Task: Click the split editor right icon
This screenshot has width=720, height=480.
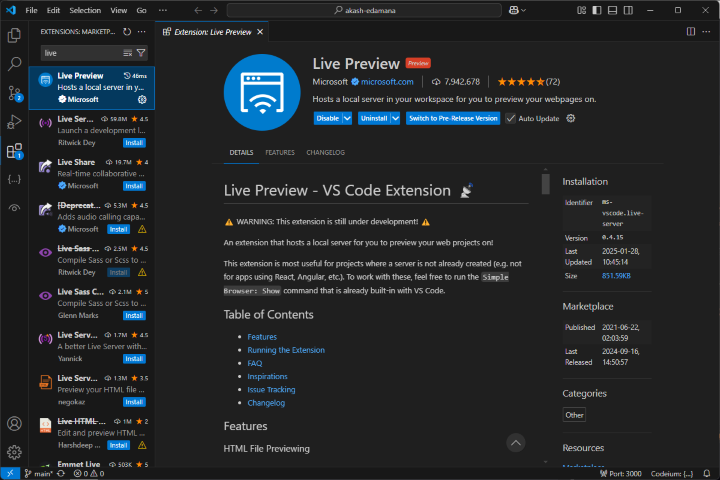Action: (691, 31)
